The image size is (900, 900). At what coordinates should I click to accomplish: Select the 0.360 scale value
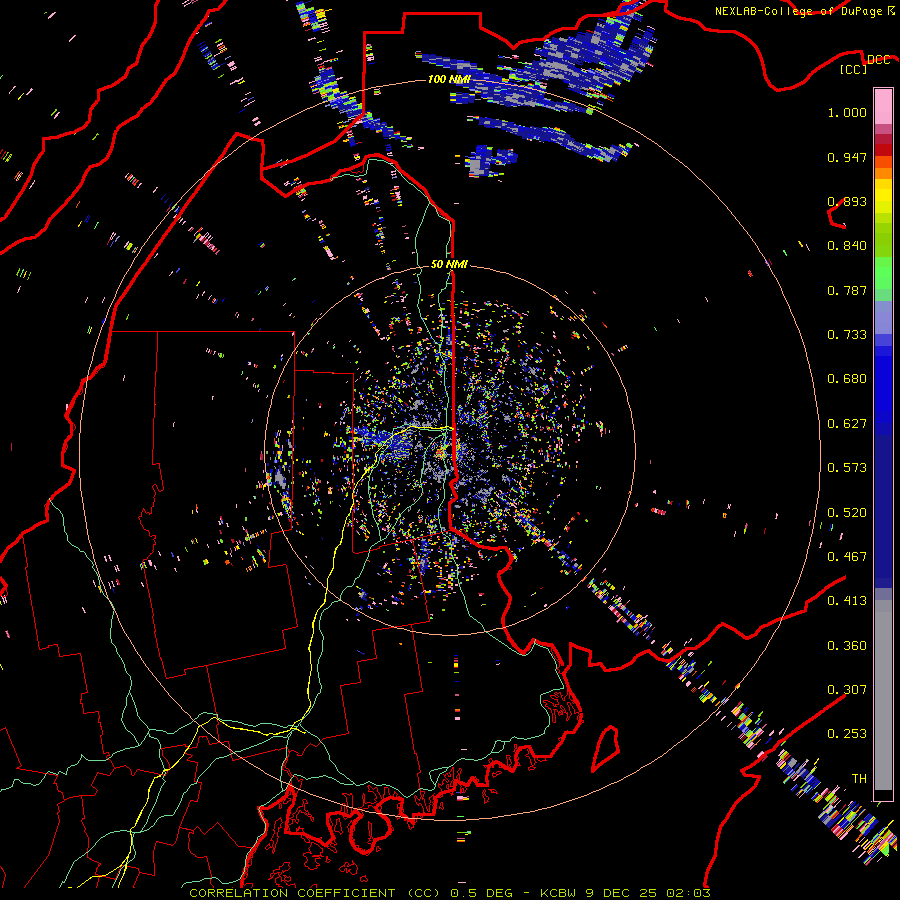pos(847,646)
